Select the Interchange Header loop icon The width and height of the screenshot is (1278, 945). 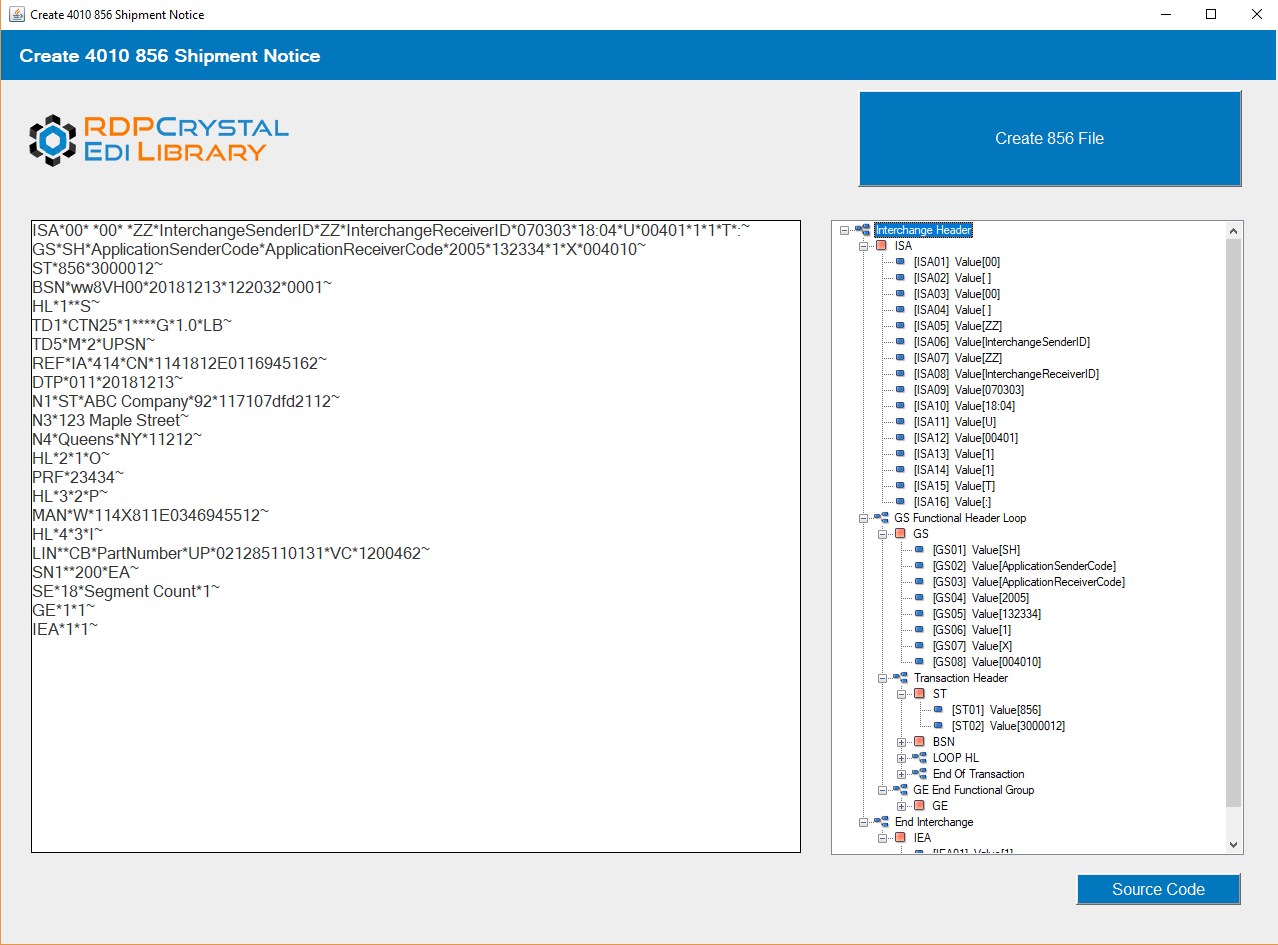tap(862, 230)
